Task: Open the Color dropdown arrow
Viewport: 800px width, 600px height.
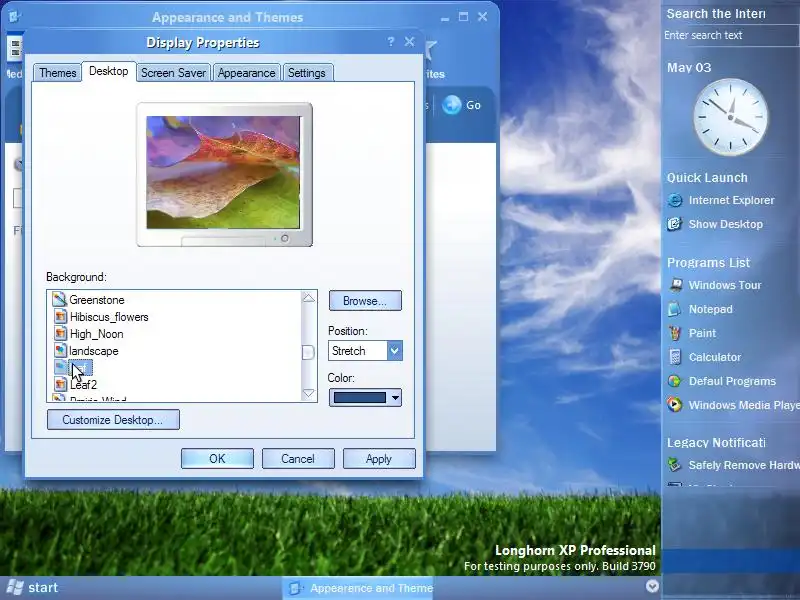Action: click(395, 398)
